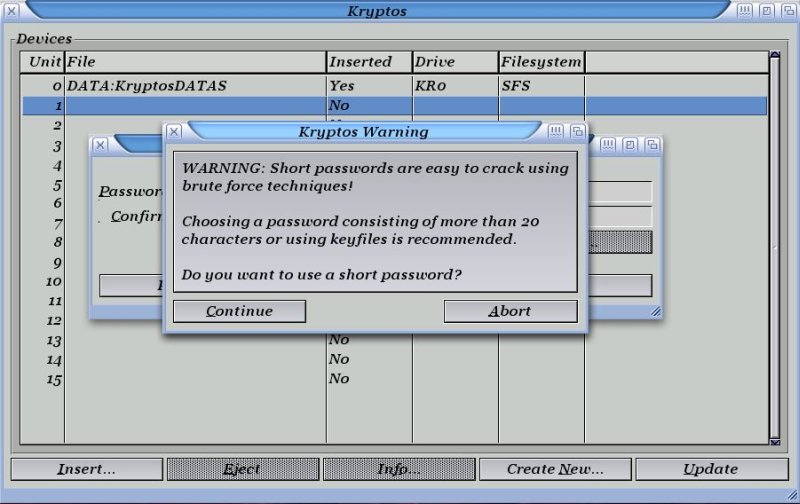This screenshot has width=800, height=504.
Task: Select unit 13 row in device list
Action: click(394, 340)
